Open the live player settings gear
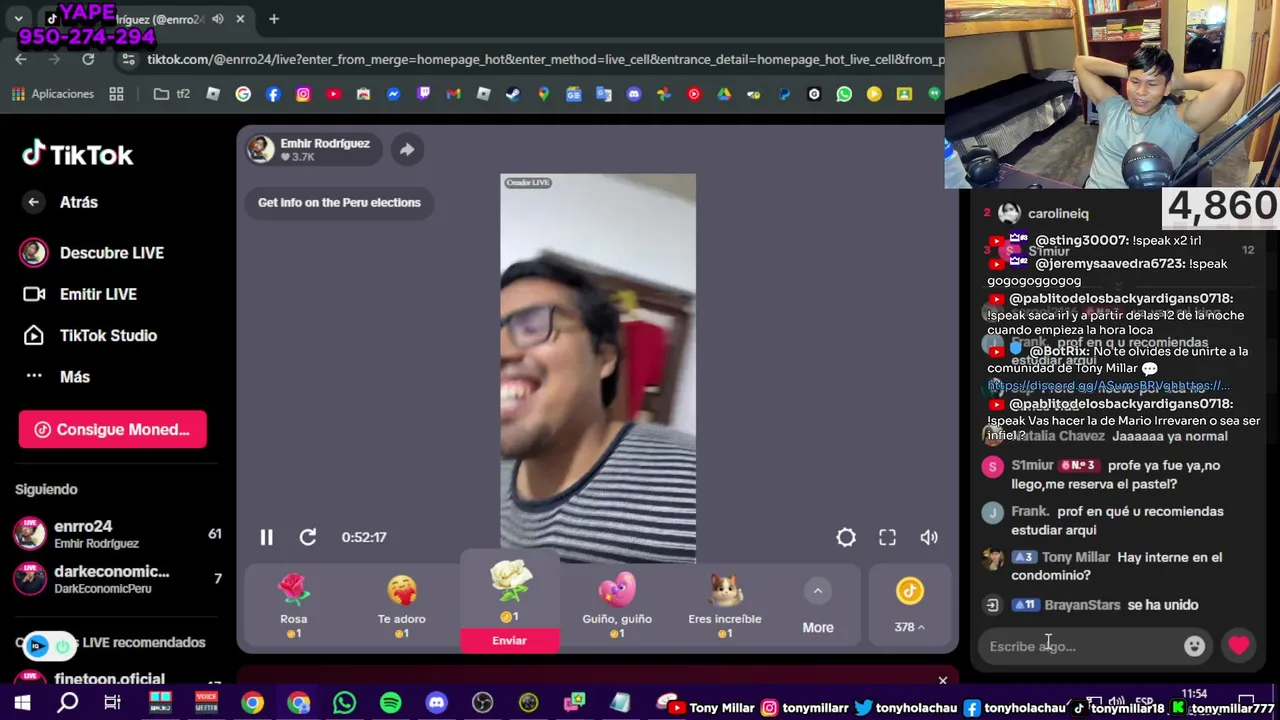 pos(846,537)
